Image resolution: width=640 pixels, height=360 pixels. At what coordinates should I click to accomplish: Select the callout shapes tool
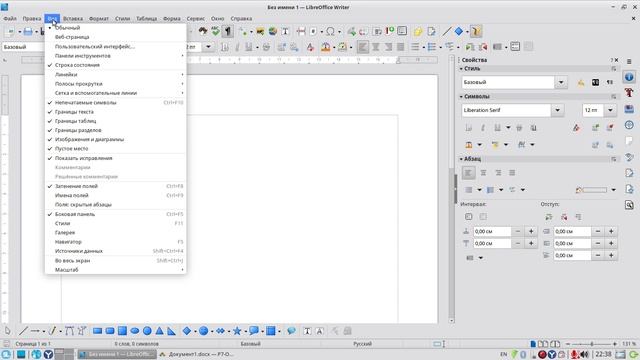tap(253, 331)
